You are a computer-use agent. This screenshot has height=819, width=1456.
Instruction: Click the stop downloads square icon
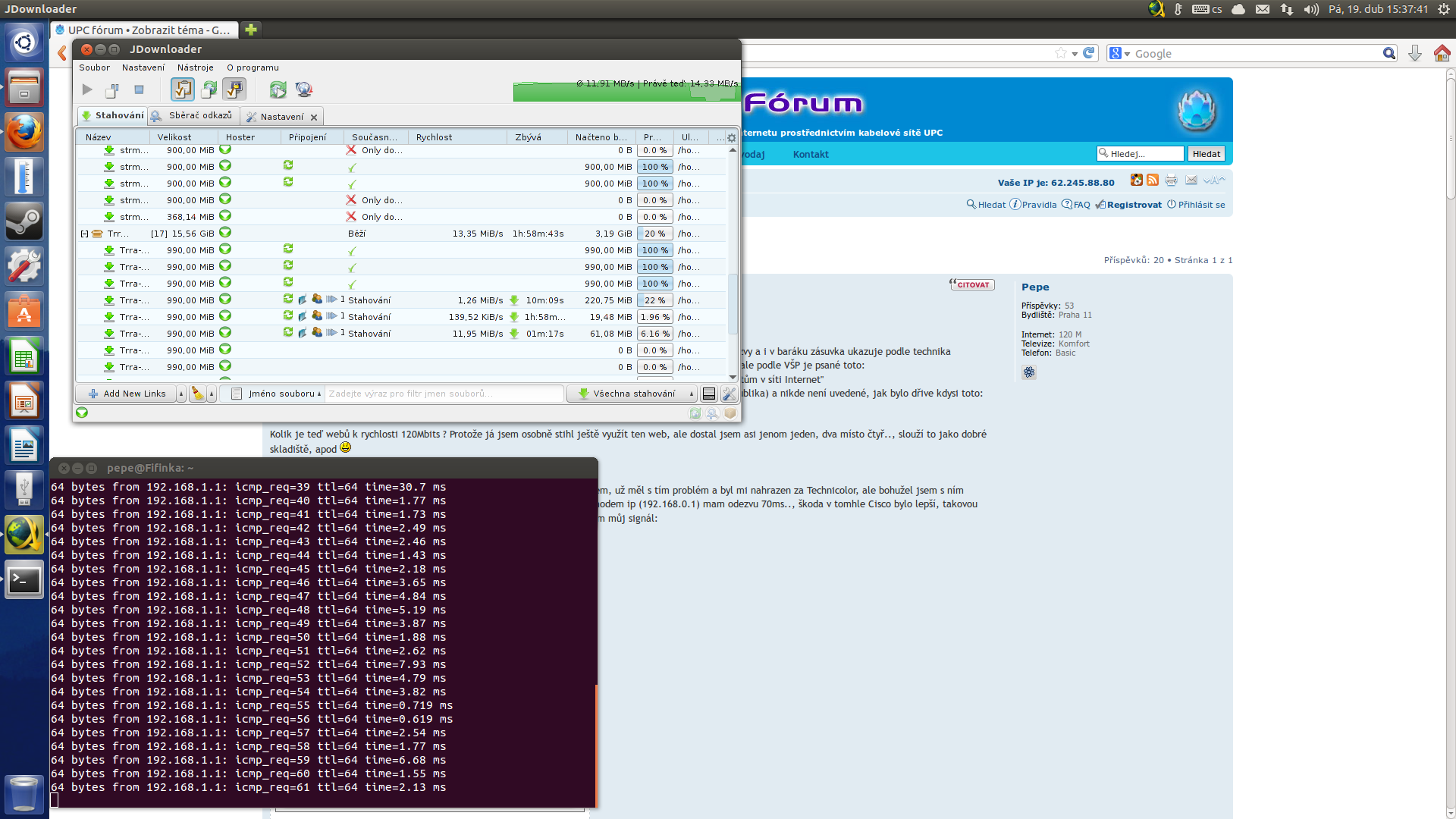[x=139, y=89]
